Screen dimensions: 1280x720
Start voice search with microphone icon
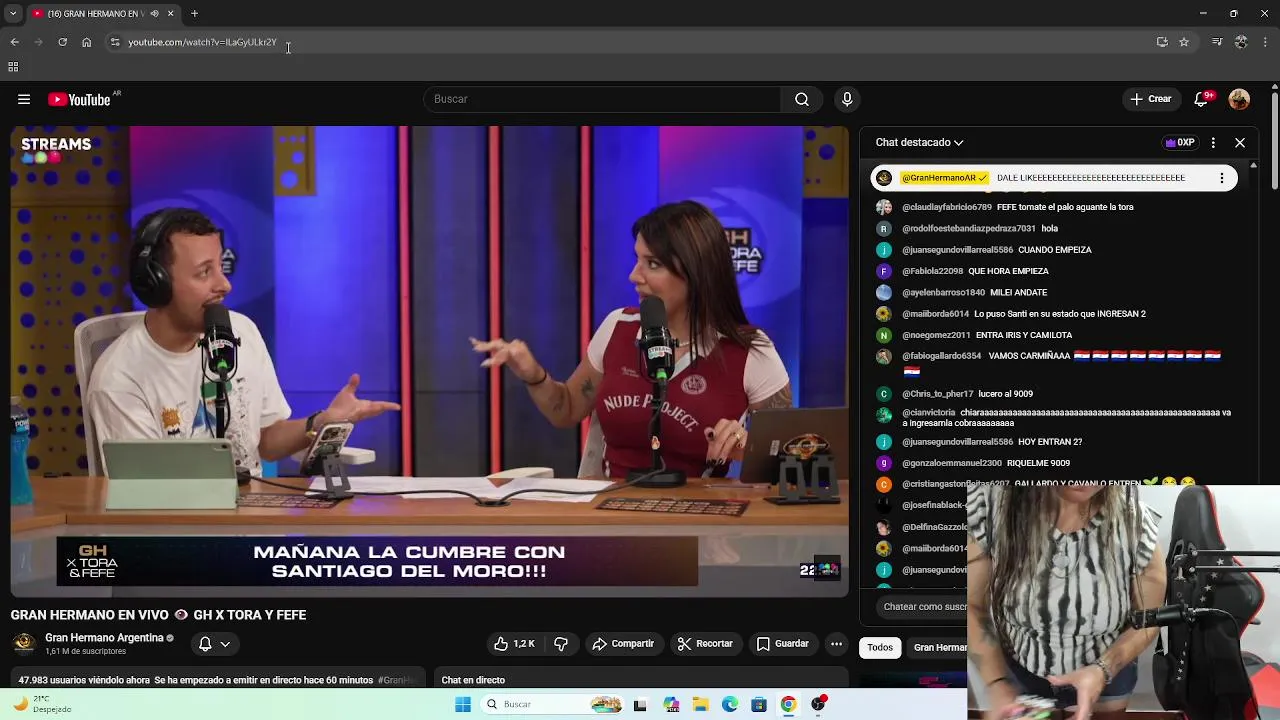click(847, 99)
